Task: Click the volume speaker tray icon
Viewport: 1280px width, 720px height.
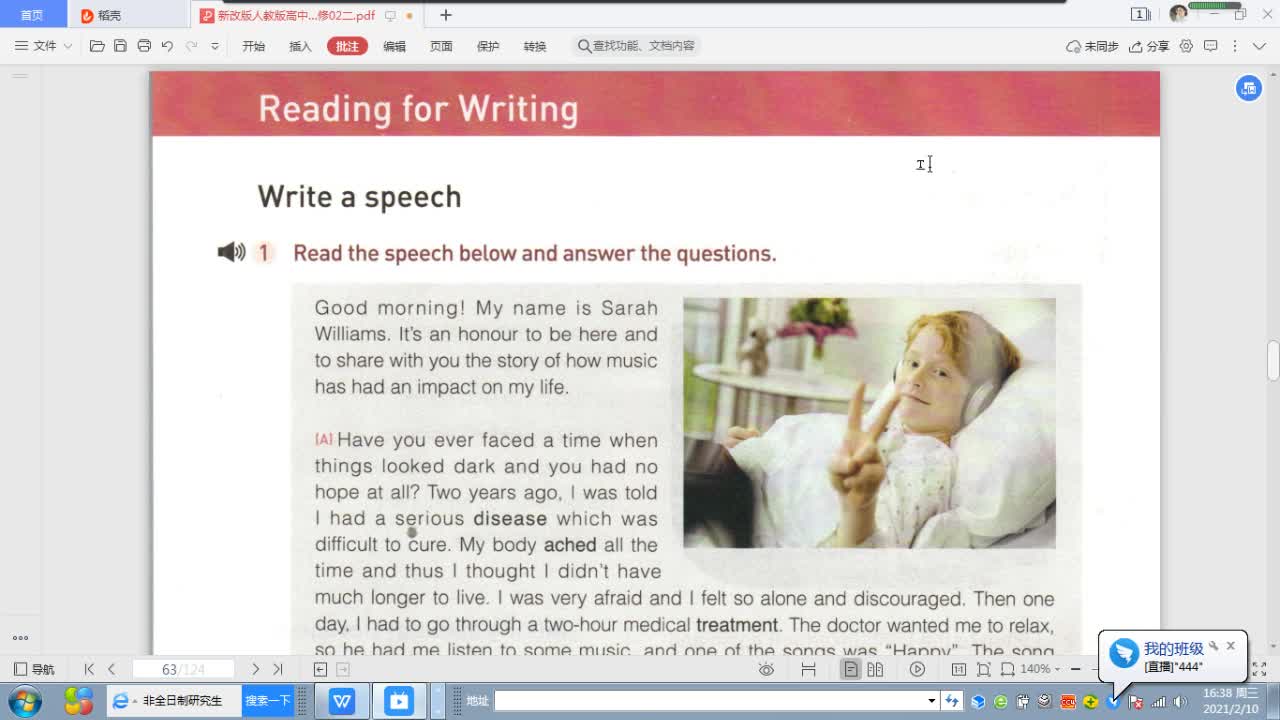Action: tap(1180, 701)
